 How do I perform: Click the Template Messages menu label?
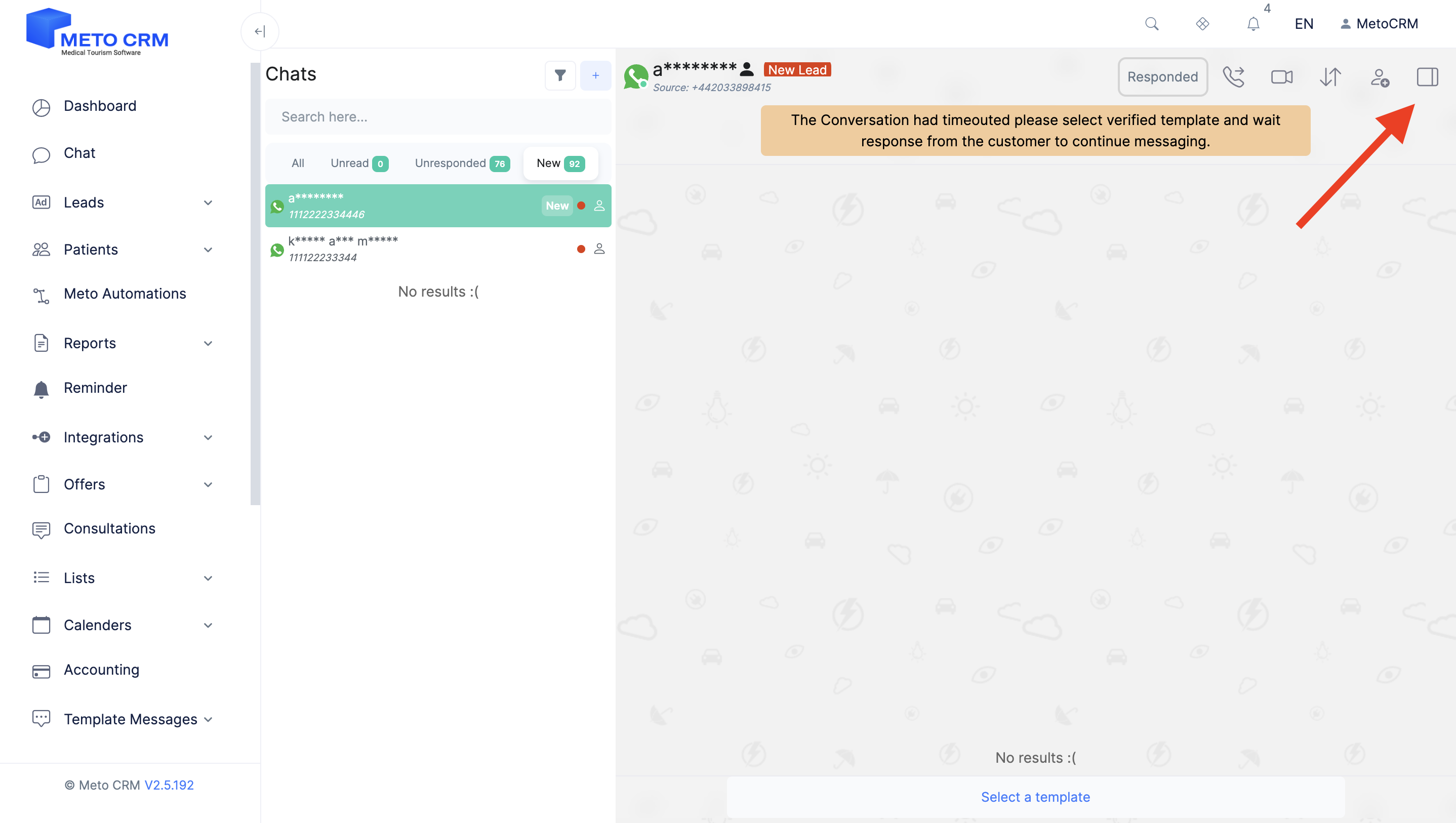tap(130, 720)
